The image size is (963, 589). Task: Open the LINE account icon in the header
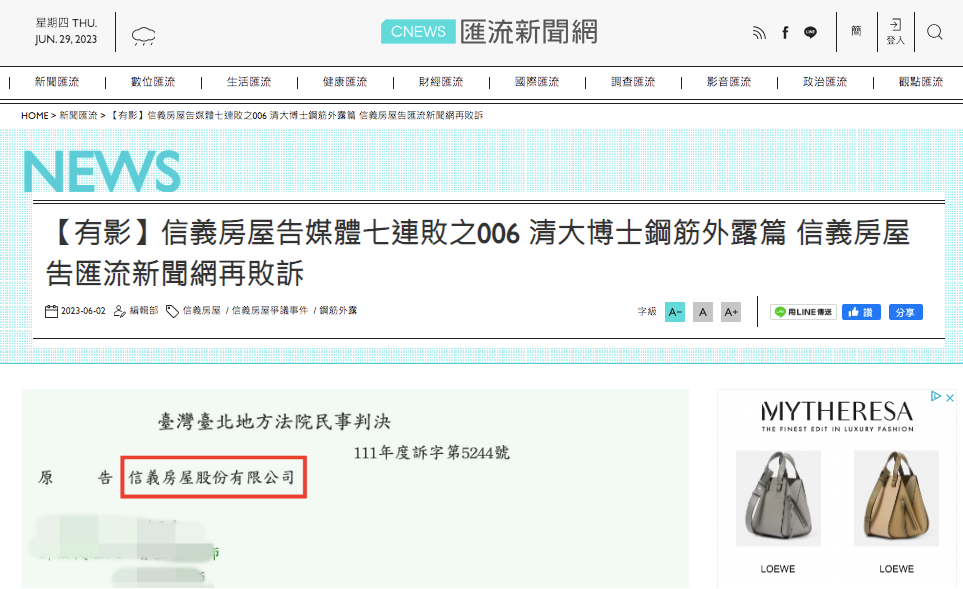pyautogui.click(x=810, y=33)
